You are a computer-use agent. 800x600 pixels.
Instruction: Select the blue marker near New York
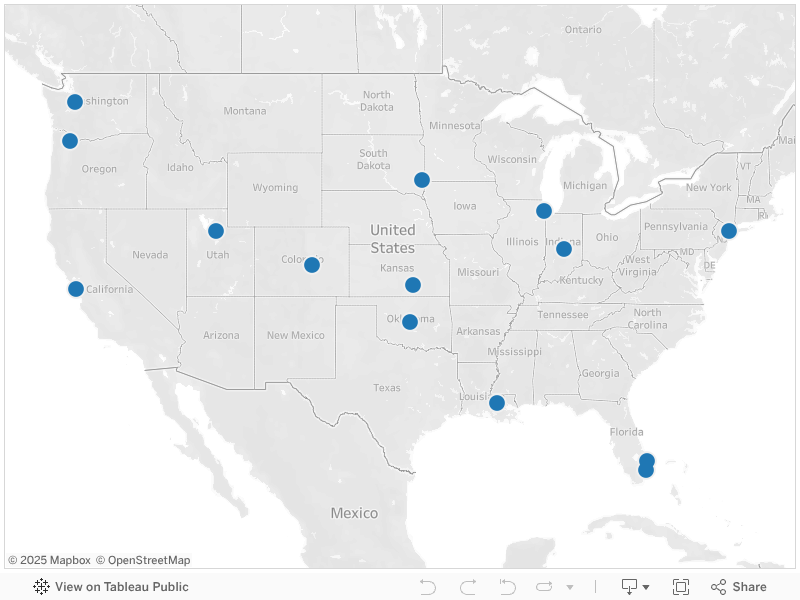click(x=729, y=231)
